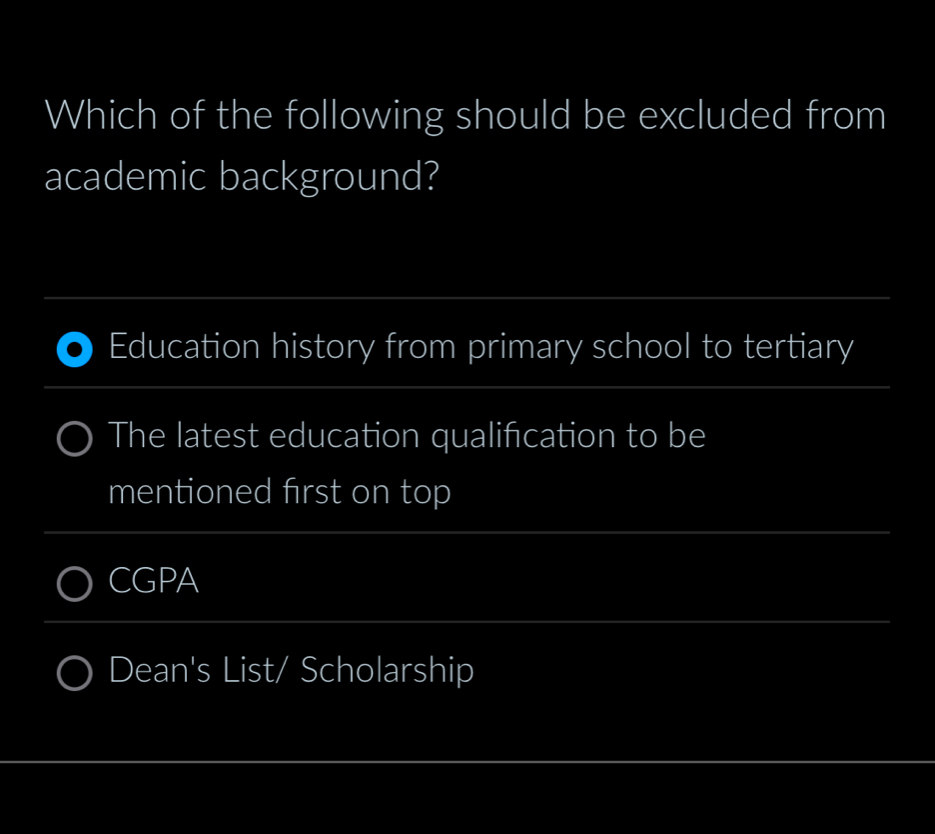935x834 pixels.
Task: Select the CGPA radio button
Action: coord(74,585)
